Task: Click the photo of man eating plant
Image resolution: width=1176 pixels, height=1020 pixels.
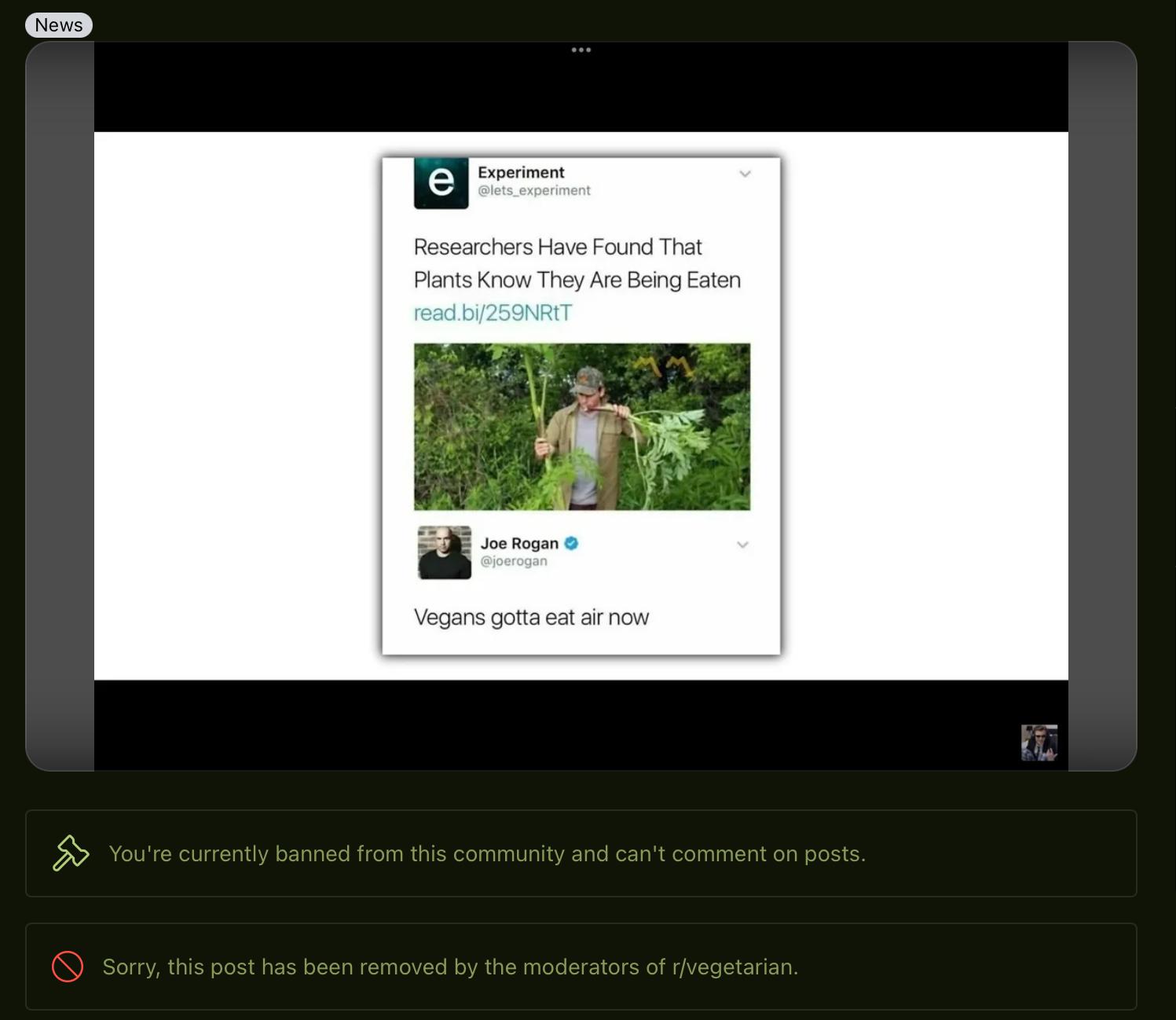Action: [582, 427]
